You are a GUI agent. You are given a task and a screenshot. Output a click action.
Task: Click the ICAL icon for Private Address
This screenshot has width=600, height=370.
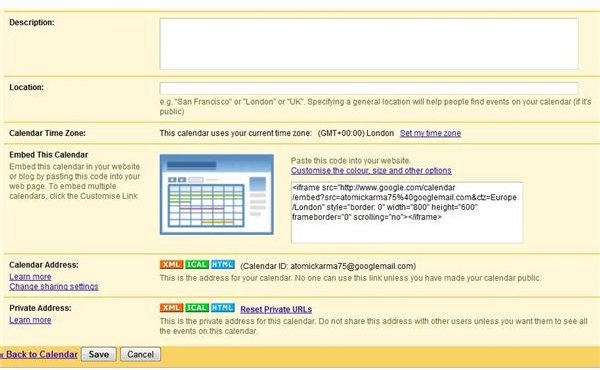click(x=197, y=308)
